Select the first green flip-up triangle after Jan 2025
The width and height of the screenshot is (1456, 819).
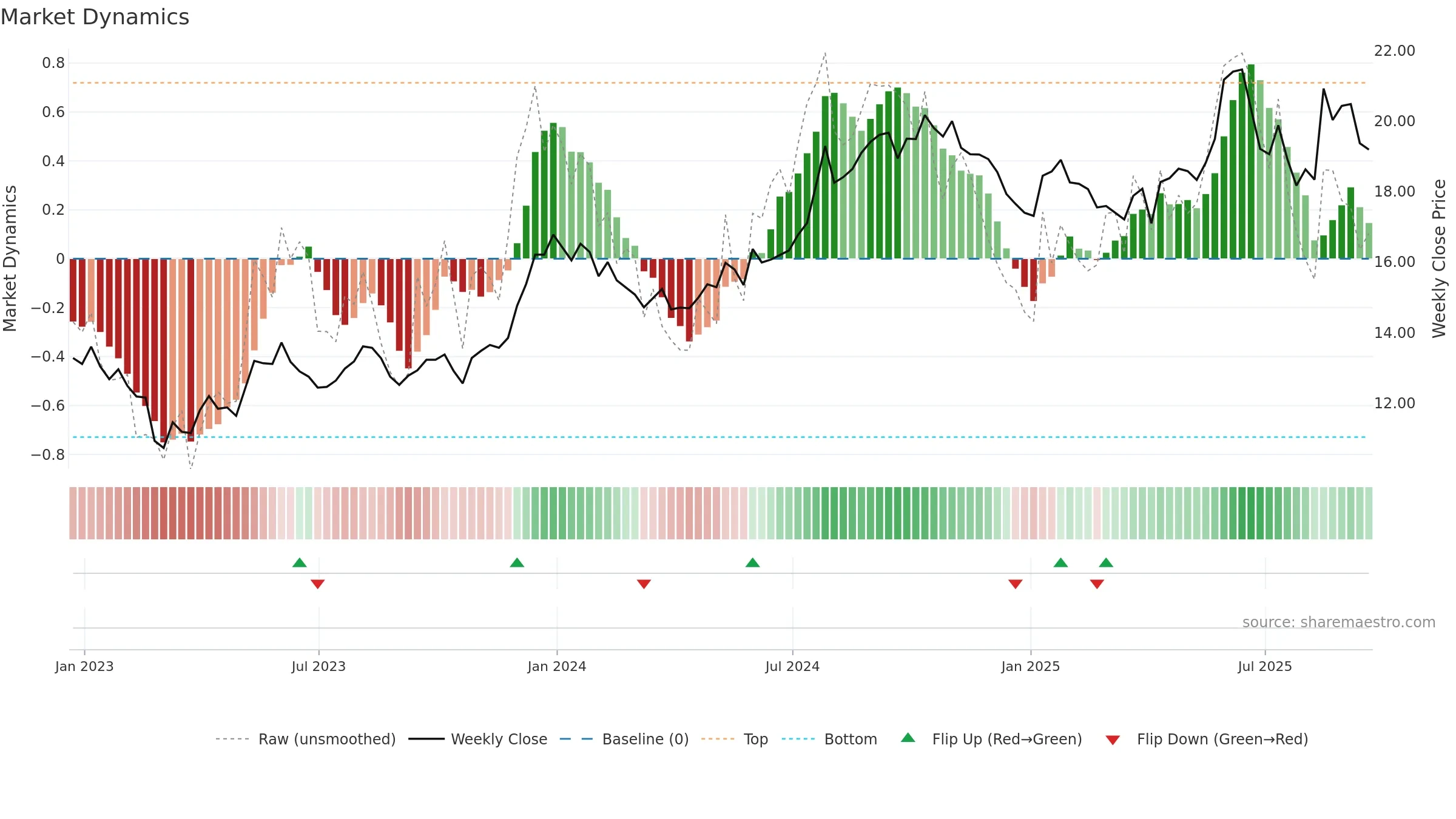pos(1060,562)
